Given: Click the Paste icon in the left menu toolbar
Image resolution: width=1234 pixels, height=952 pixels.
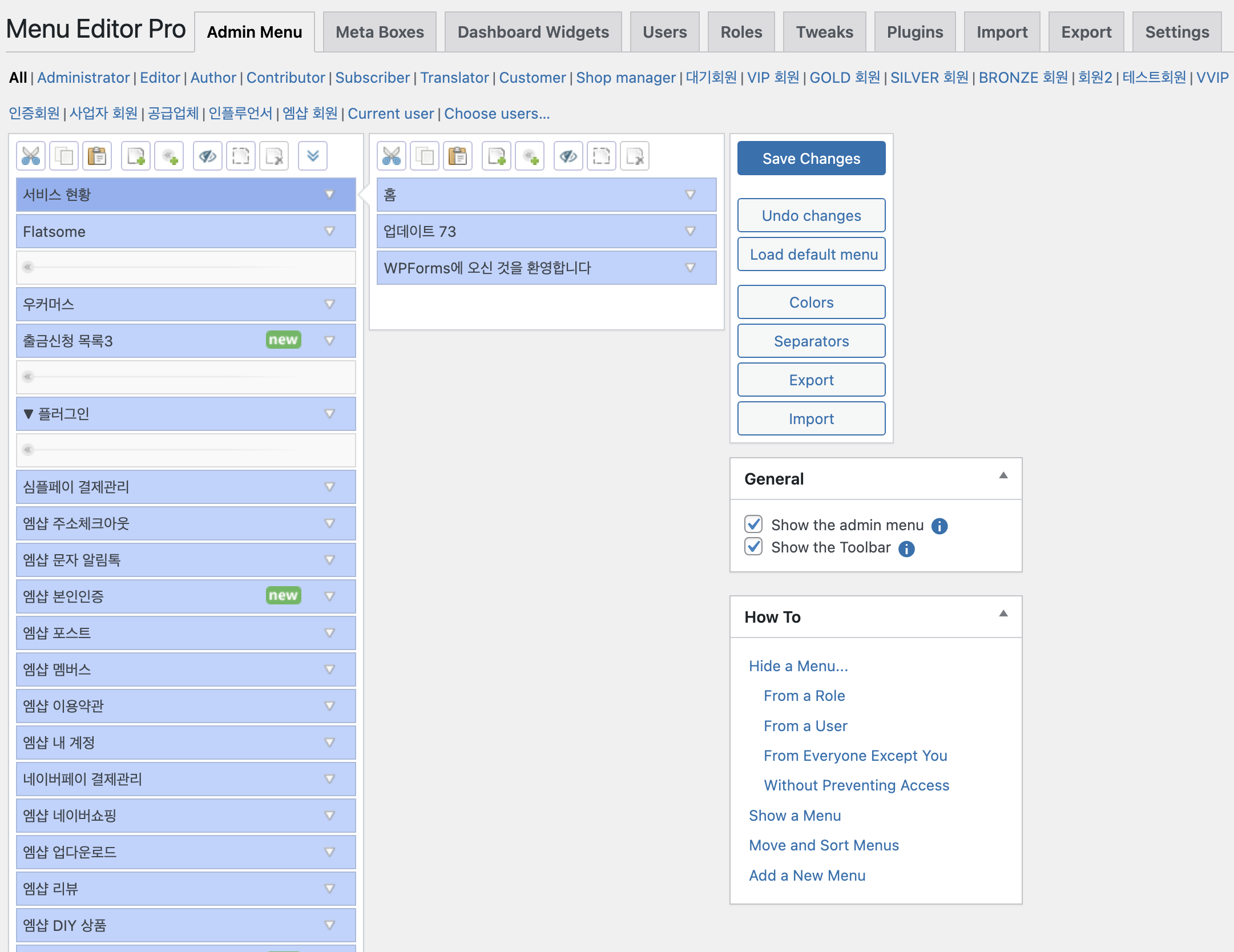Looking at the screenshot, I should 97,156.
